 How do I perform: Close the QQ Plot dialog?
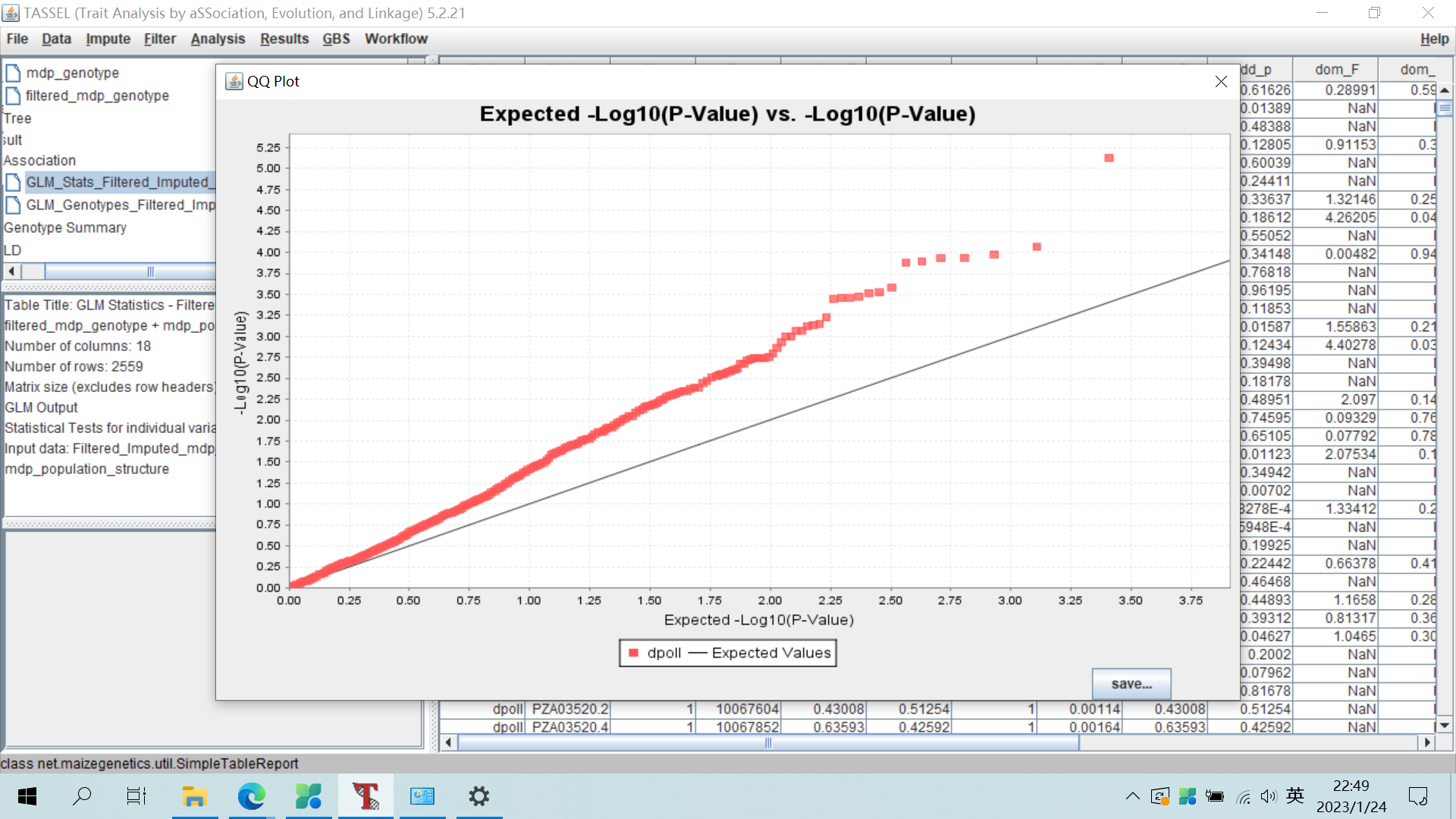click(x=1221, y=82)
